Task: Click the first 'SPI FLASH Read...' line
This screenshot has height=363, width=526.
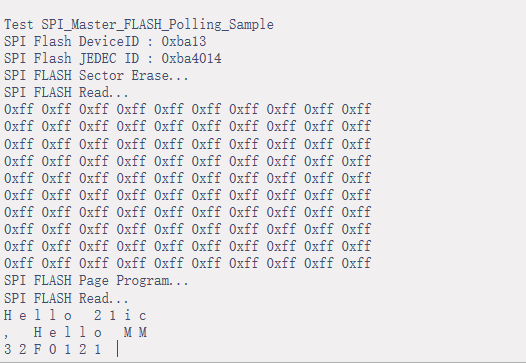Action: click(66, 92)
